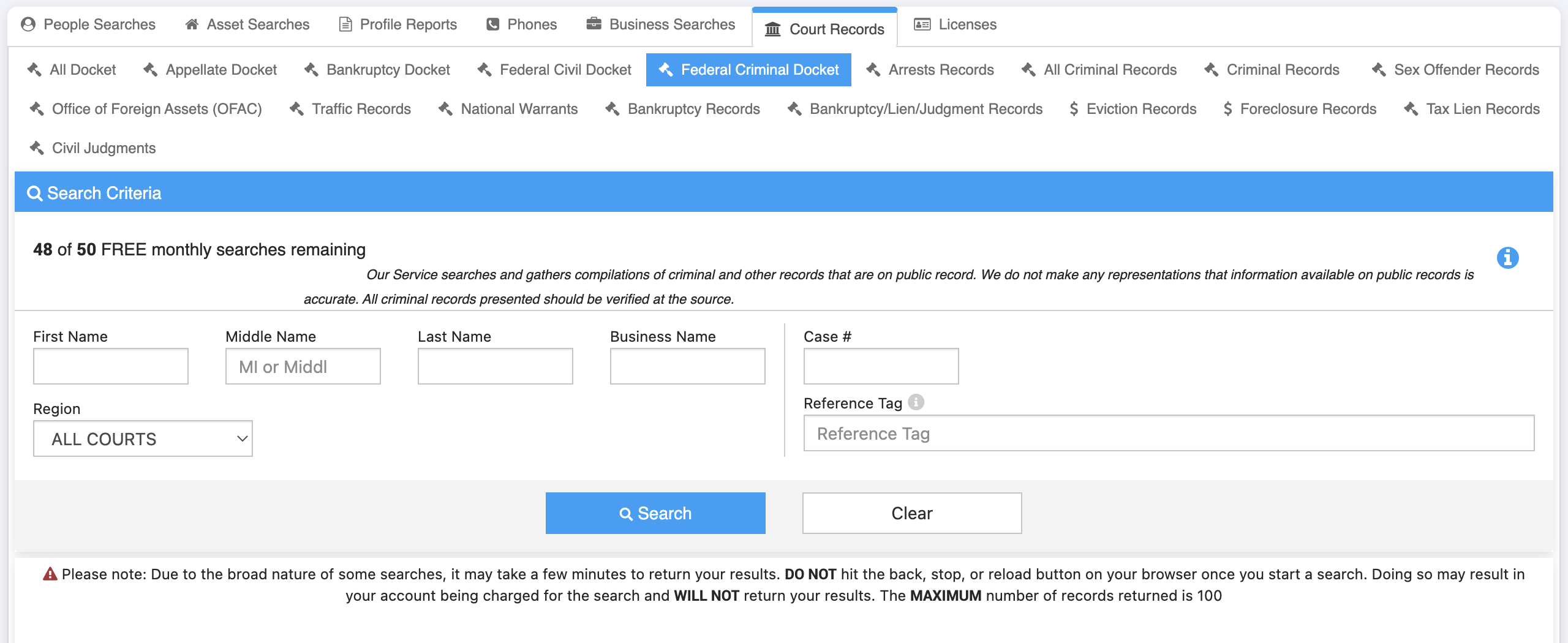Click the Reference Tag info icon
Viewport: 1568px width, 643px height.
tap(916, 402)
